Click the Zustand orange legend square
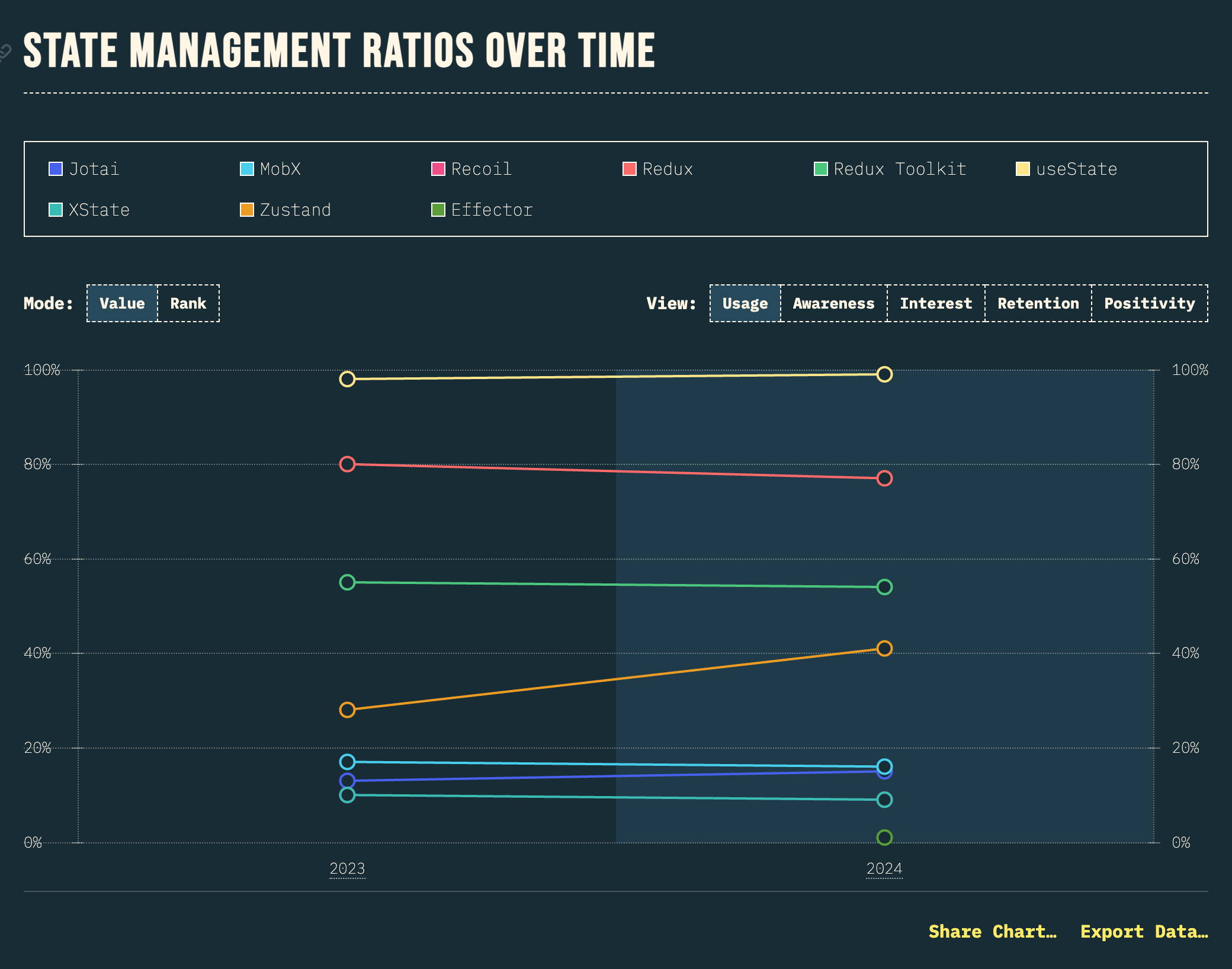Screen dimensions: 1232x969 click(x=247, y=210)
